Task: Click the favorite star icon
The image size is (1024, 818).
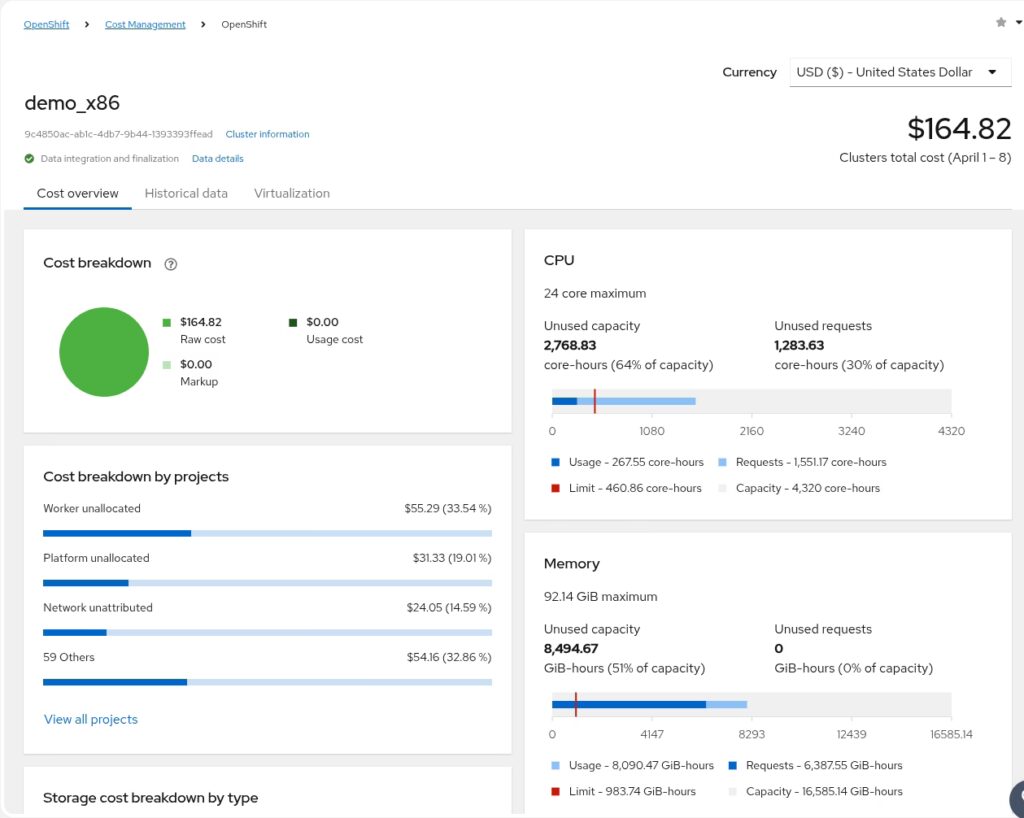Action: pyautogui.click(x=1001, y=22)
